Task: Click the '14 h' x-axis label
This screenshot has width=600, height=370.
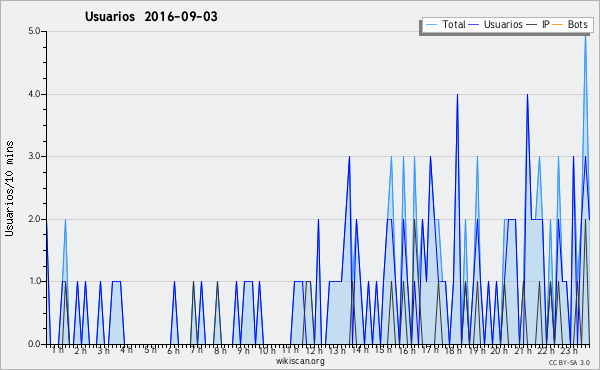Action: tap(360, 350)
